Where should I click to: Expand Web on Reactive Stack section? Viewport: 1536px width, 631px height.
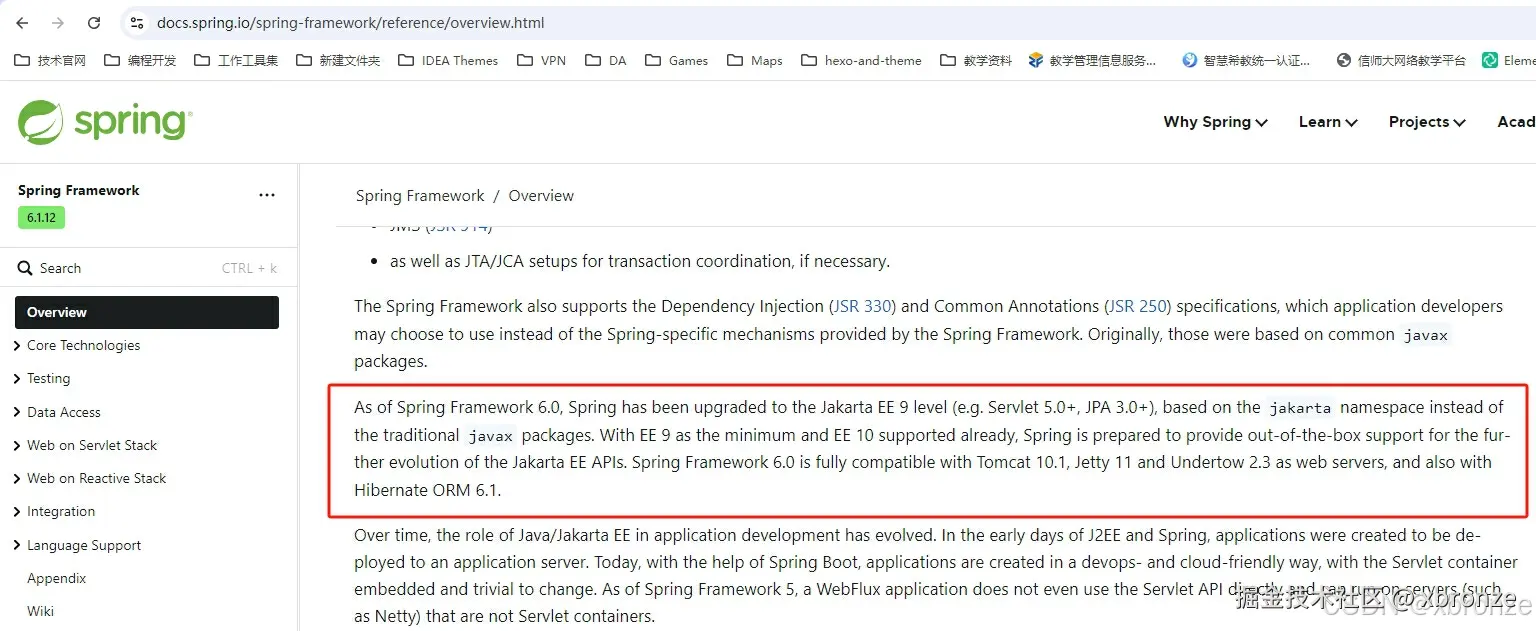(x=90, y=478)
